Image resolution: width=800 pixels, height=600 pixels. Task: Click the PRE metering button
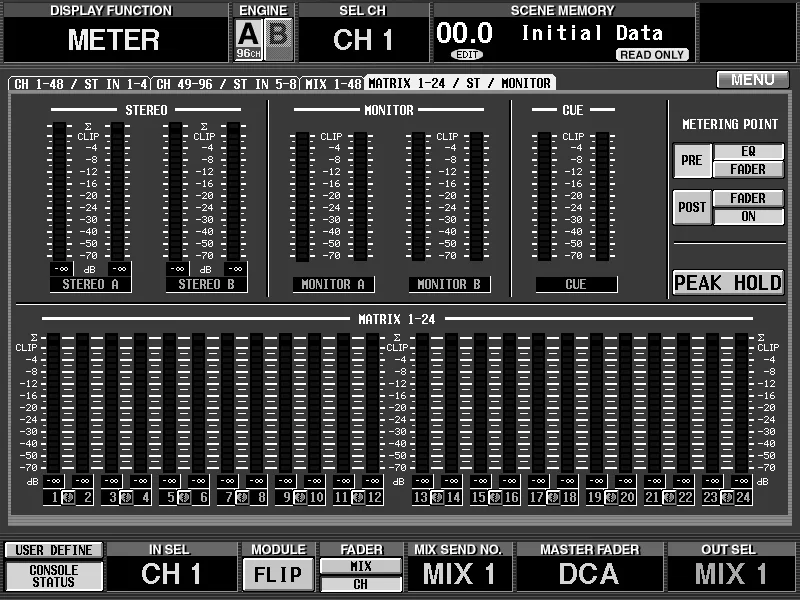pos(692,160)
